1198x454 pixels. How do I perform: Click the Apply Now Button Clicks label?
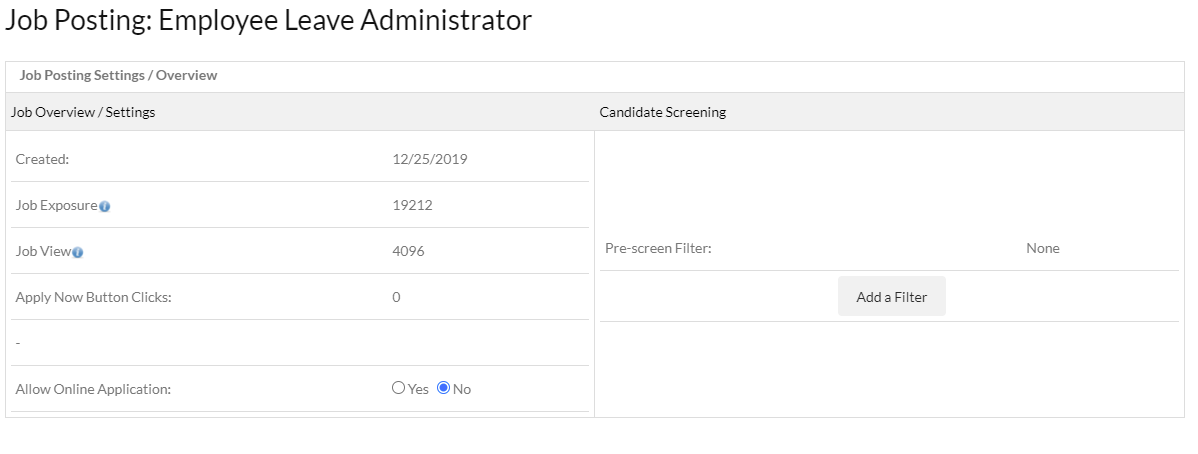click(x=94, y=297)
